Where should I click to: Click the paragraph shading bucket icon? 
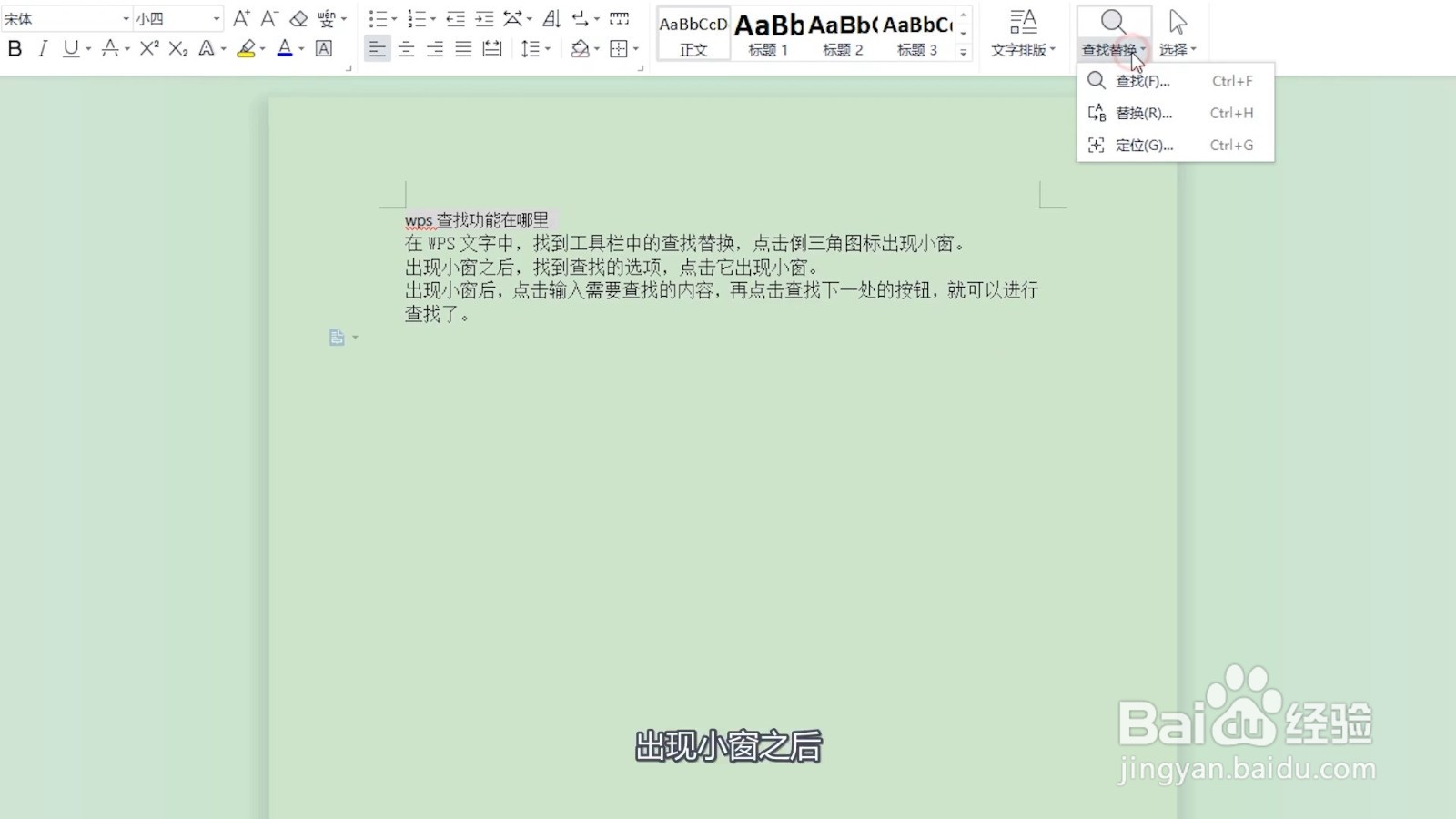coord(580,49)
